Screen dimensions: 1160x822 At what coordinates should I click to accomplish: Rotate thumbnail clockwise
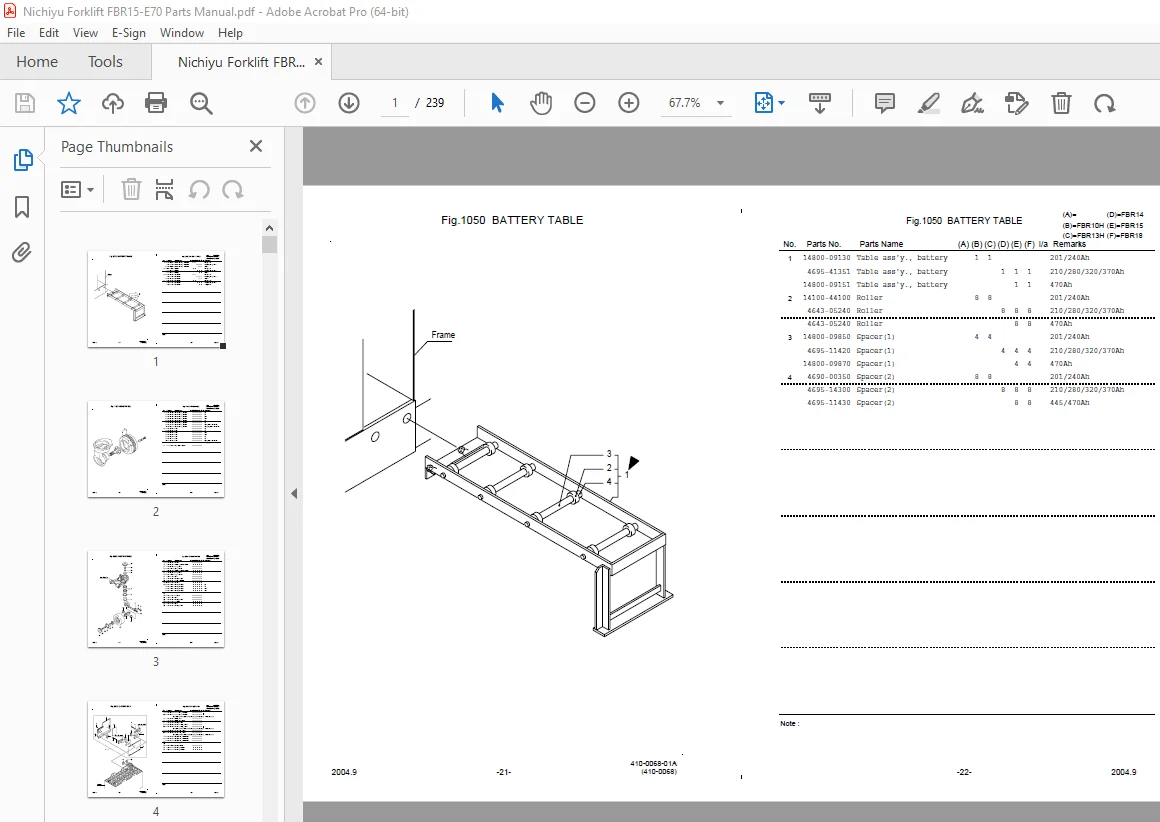[x=233, y=189]
